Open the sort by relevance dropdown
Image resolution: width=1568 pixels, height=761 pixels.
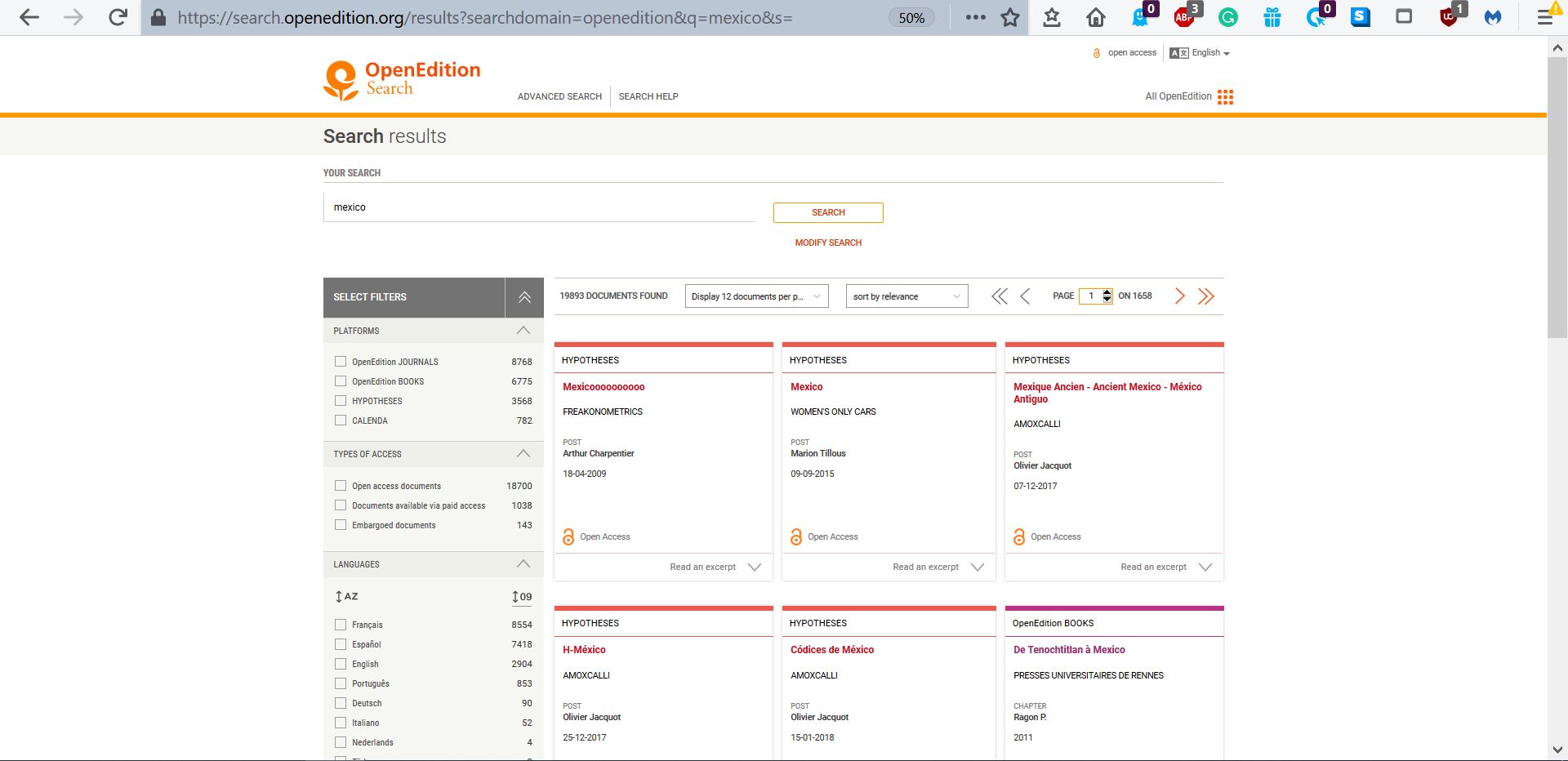[906, 296]
